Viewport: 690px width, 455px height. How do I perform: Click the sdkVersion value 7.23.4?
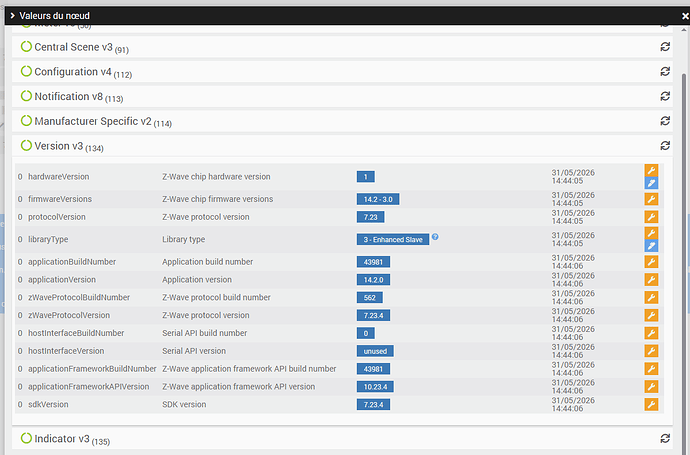[373, 404]
